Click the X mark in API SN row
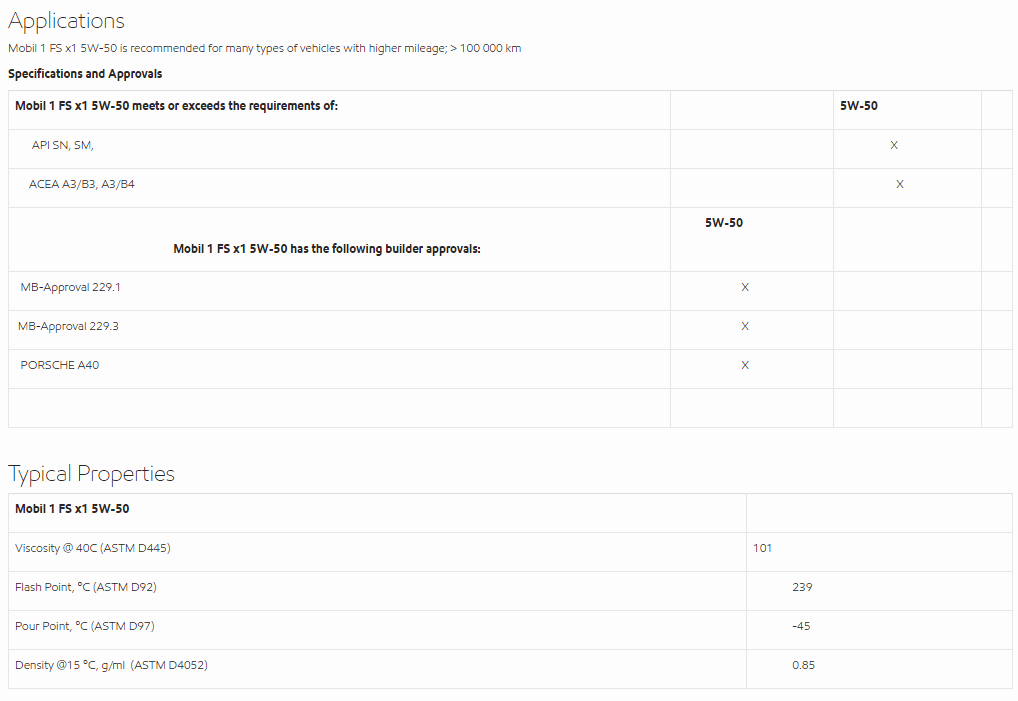This screenshot has width=1018, height=701. point(894,146)
